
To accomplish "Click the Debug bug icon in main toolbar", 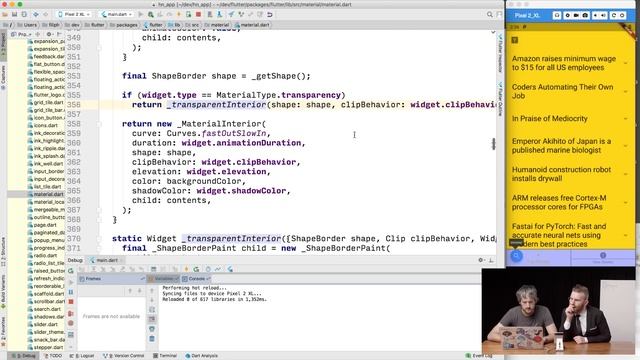I will 151,15.
